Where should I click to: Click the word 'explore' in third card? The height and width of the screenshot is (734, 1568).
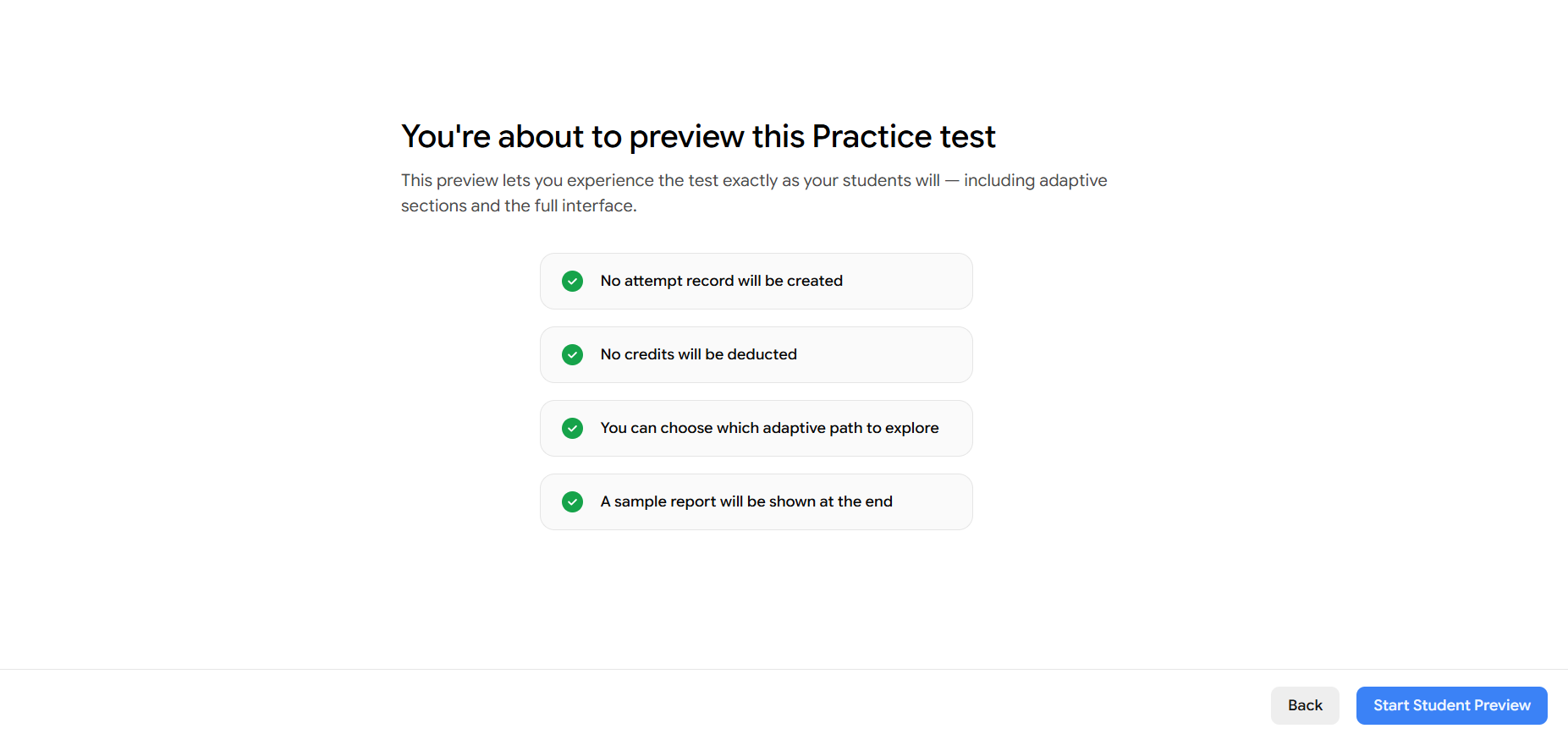[911, 428]
